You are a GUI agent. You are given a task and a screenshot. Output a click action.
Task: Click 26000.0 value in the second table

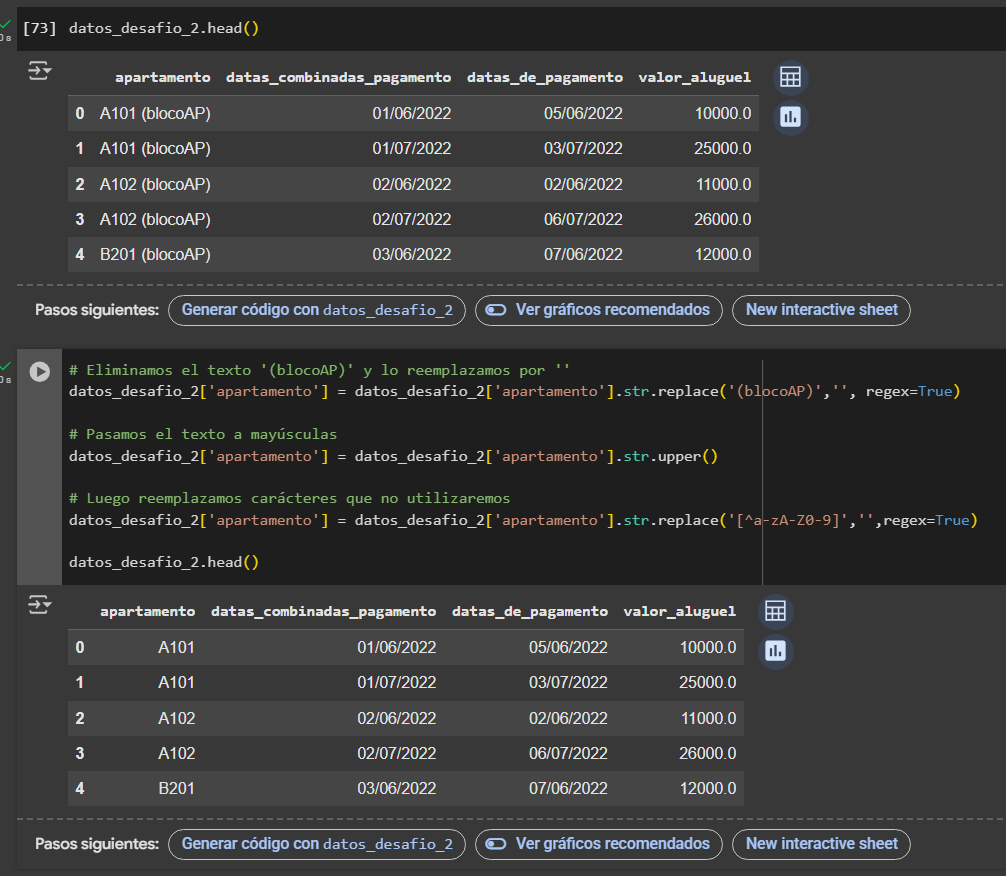coord(708,753)
